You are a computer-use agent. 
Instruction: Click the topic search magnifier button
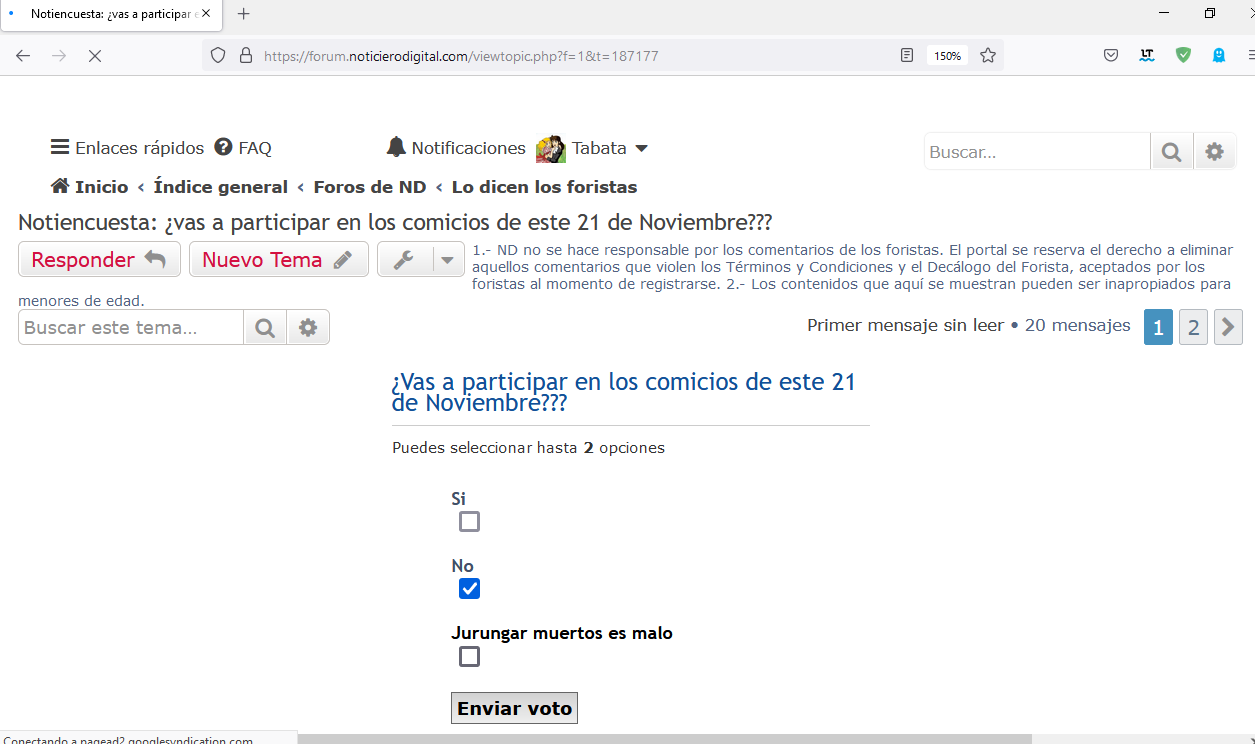pos(265,327)
